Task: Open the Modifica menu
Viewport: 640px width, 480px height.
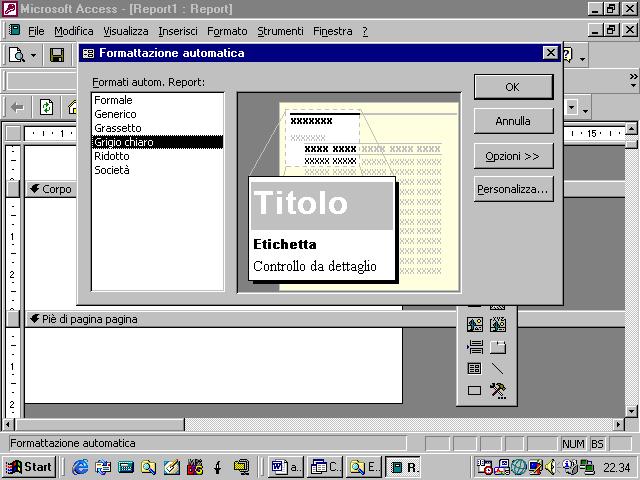Action: (x=73, y=31)
